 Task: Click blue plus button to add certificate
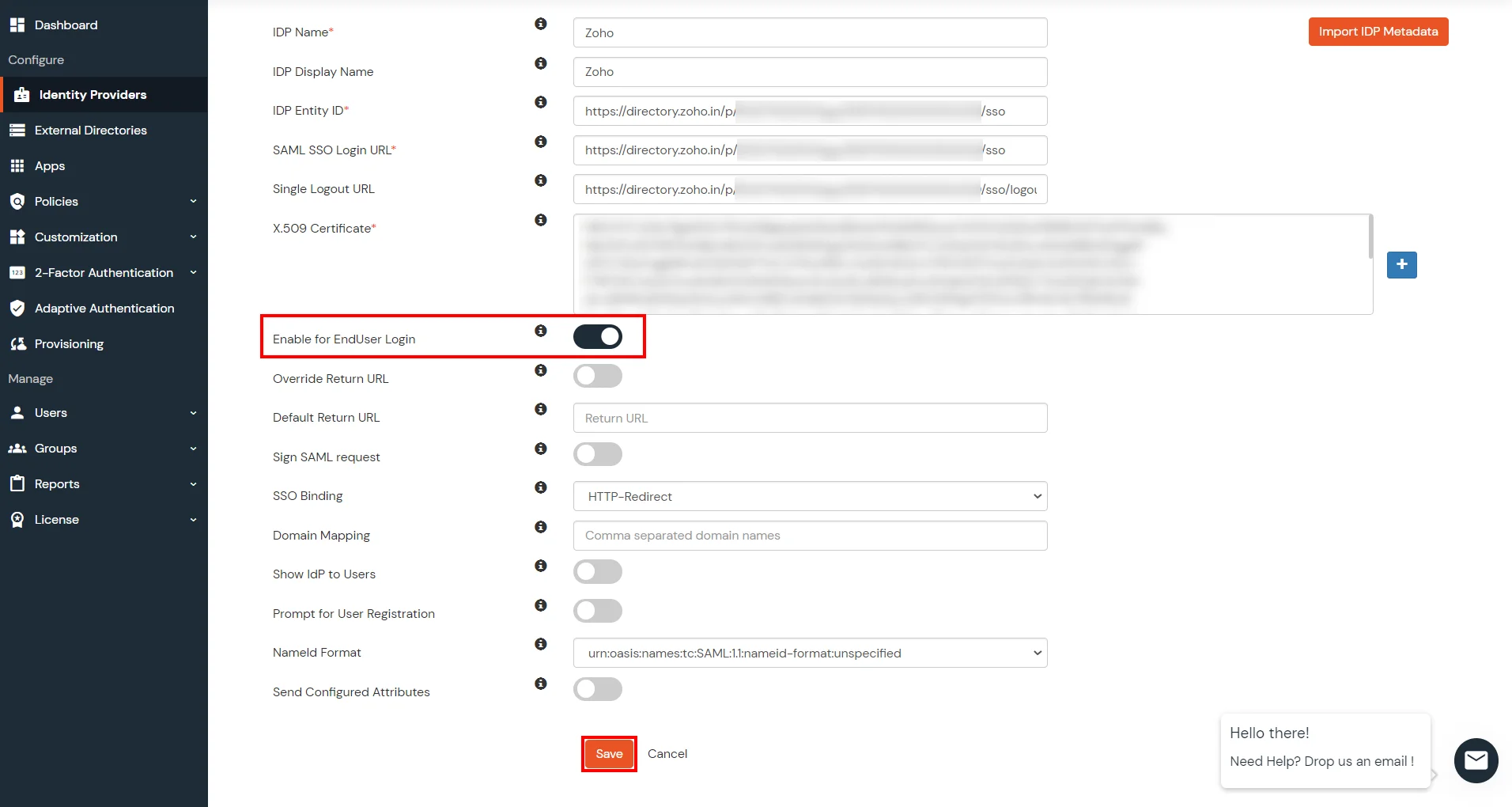pyautogui.click(x=1401, y=264)
